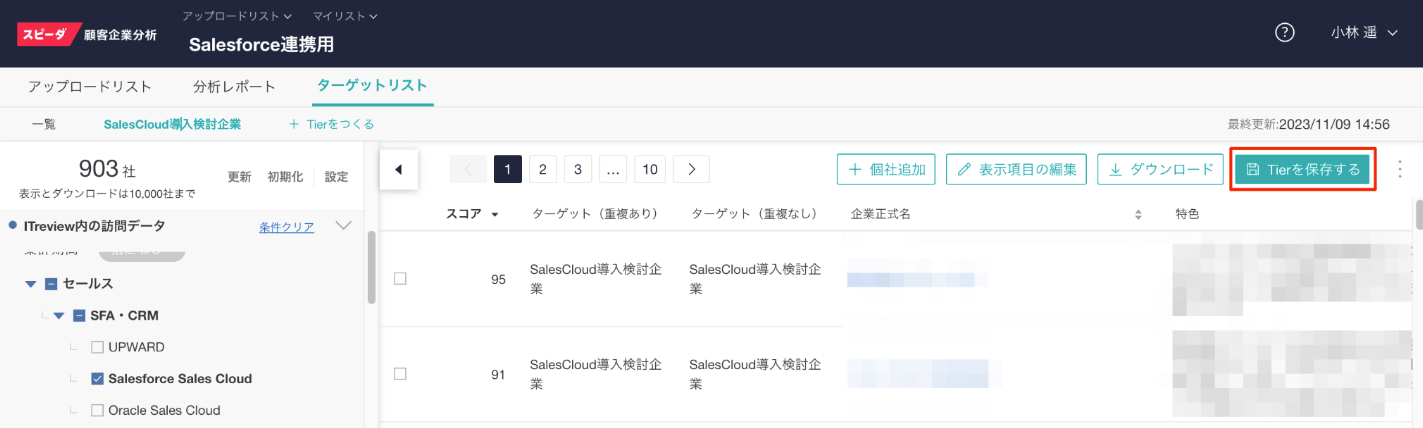The height and width of the screenshot is (428, 1423).
Task: Uncheck the Salesforce Sales Cloud checkbox
Action: pos(97,379)
